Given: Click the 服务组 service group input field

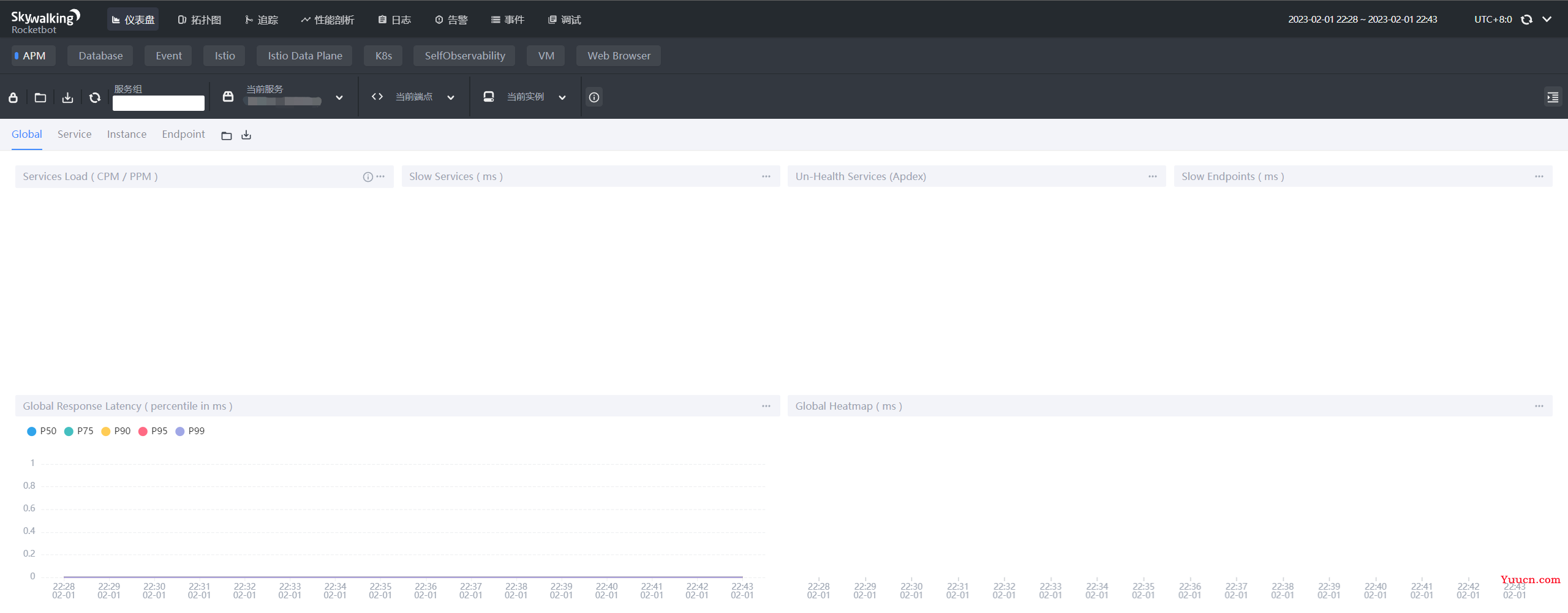Looking at the screenshot, I should 159,103.
